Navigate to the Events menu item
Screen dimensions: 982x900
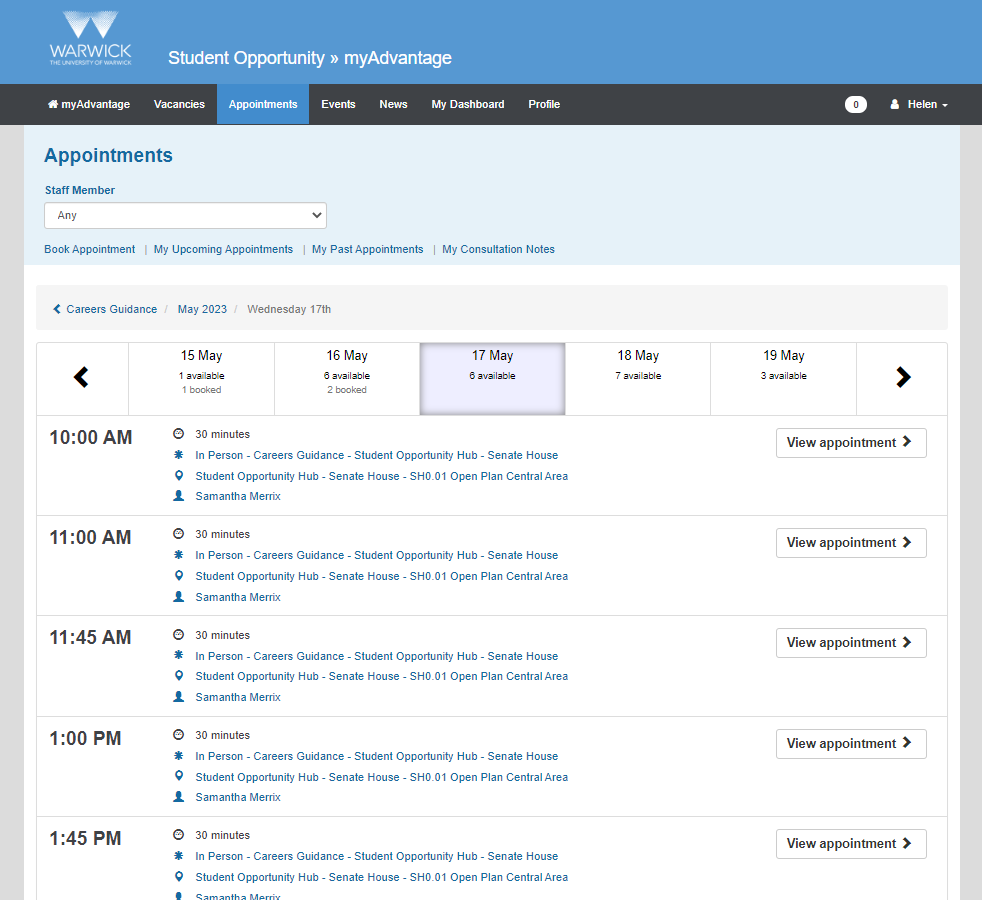(338, 105)
